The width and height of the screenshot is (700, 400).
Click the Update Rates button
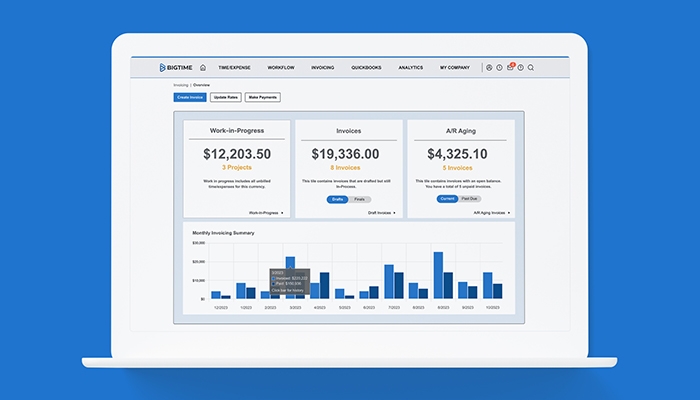[x=226, y=97]
